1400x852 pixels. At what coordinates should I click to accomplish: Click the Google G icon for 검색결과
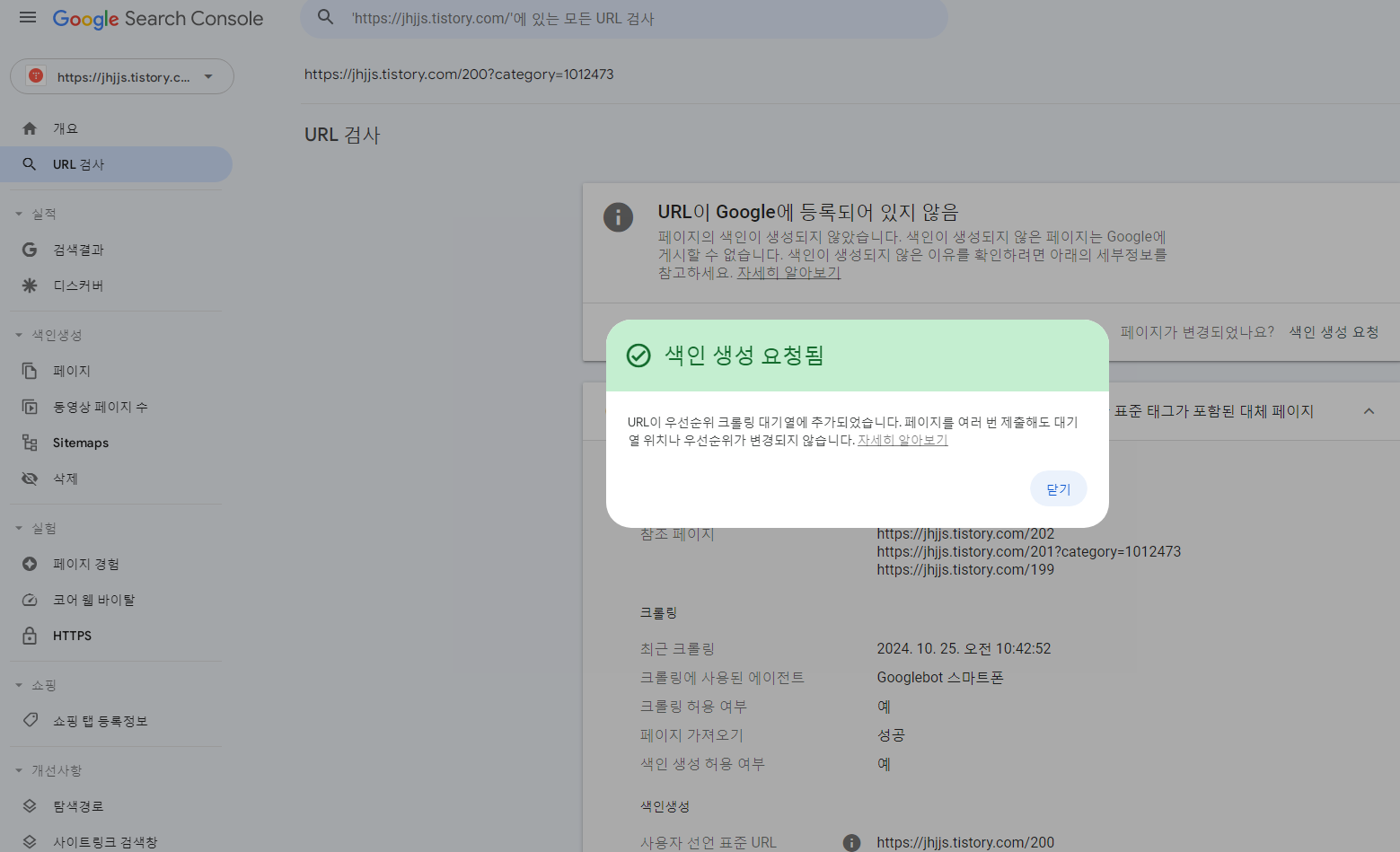[x=30, y=250]
